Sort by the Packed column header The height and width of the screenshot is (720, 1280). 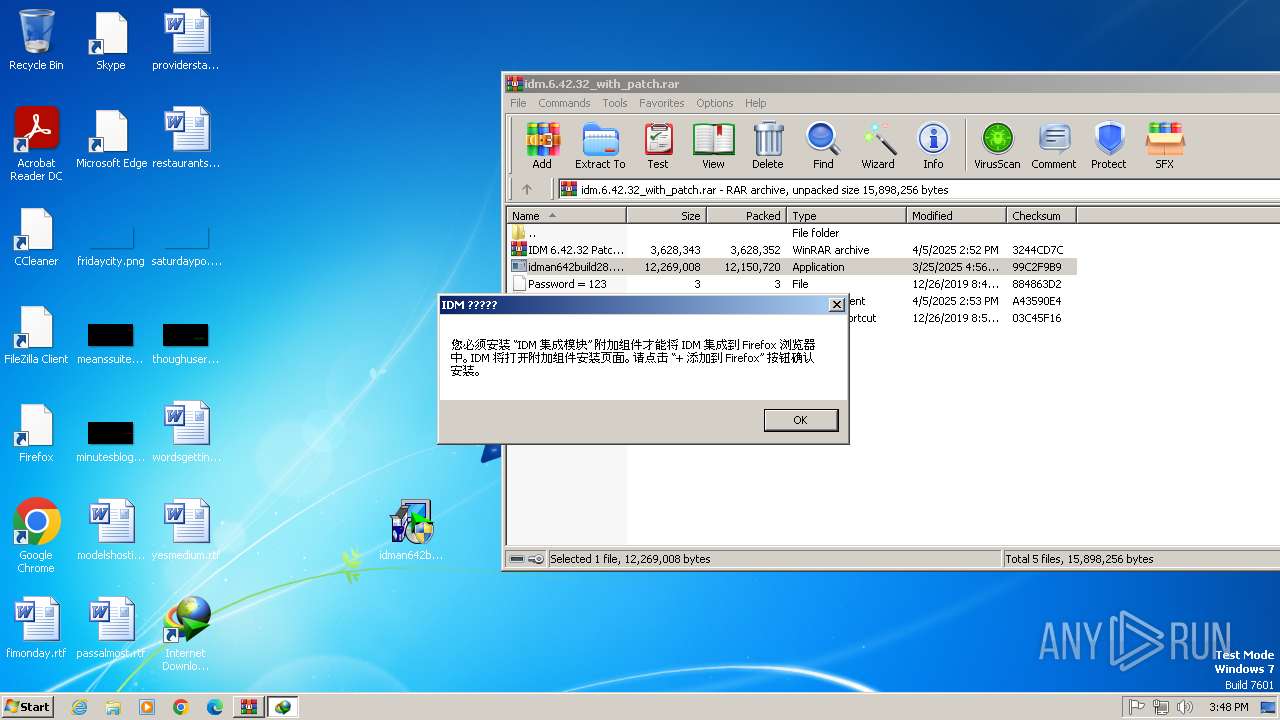click(746, 216)
